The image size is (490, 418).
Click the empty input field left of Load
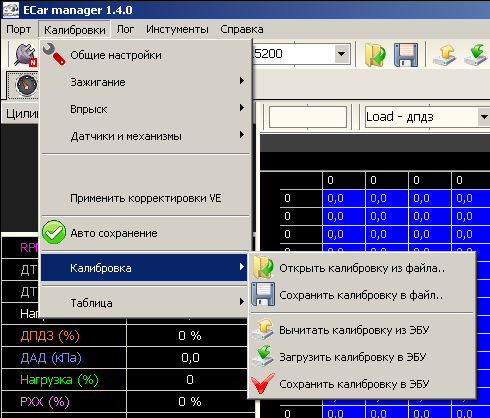click(308, 117)
